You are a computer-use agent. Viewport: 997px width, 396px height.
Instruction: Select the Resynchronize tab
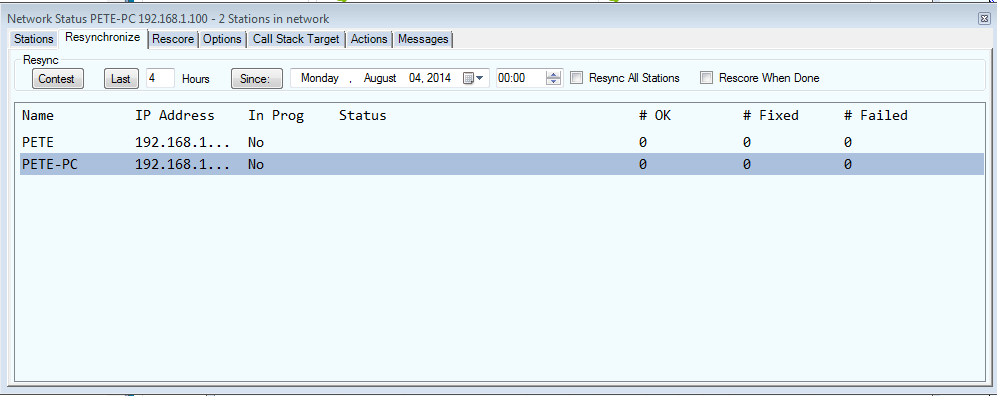click(x=102, y=38)
